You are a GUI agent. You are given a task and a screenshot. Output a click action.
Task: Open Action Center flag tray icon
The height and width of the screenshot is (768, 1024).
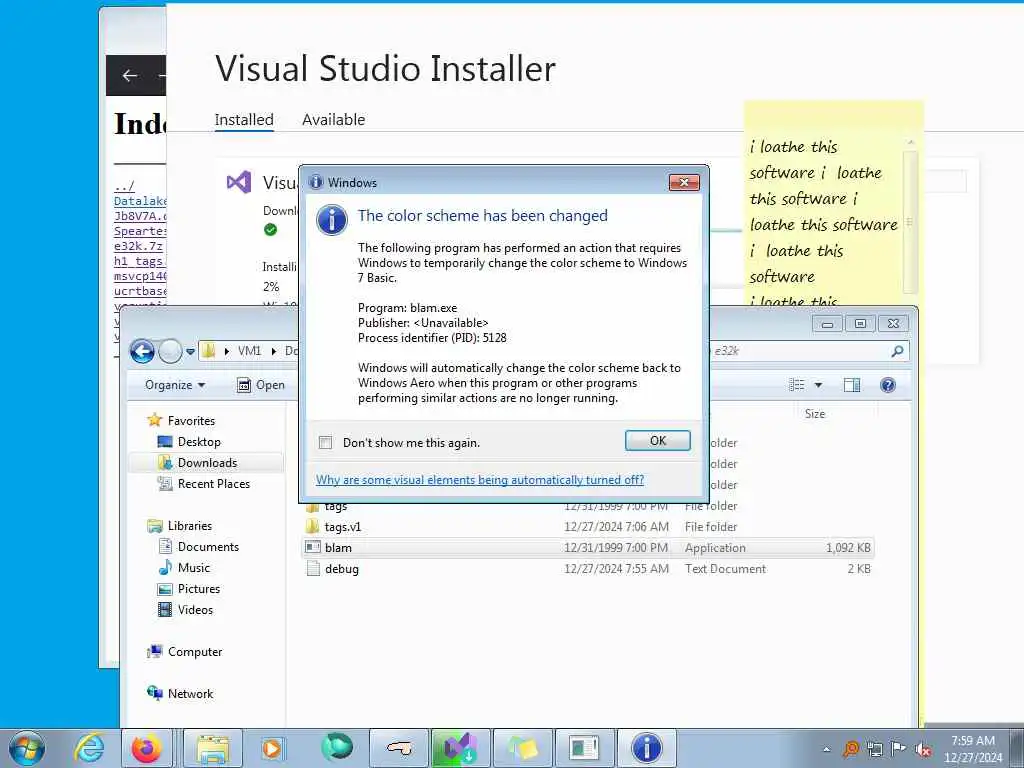pyautogui.click(x=899, y=749)
